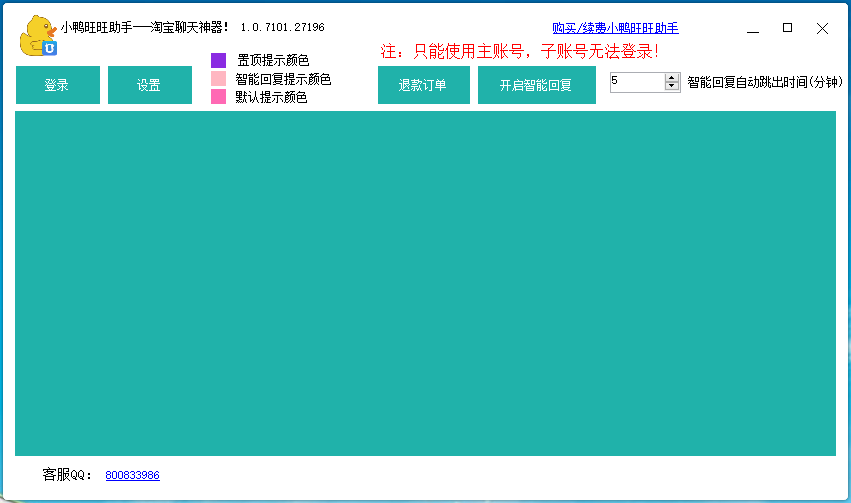
Task: Decrease the minutes with the down spinner arrow
Action: coord(672,87)
